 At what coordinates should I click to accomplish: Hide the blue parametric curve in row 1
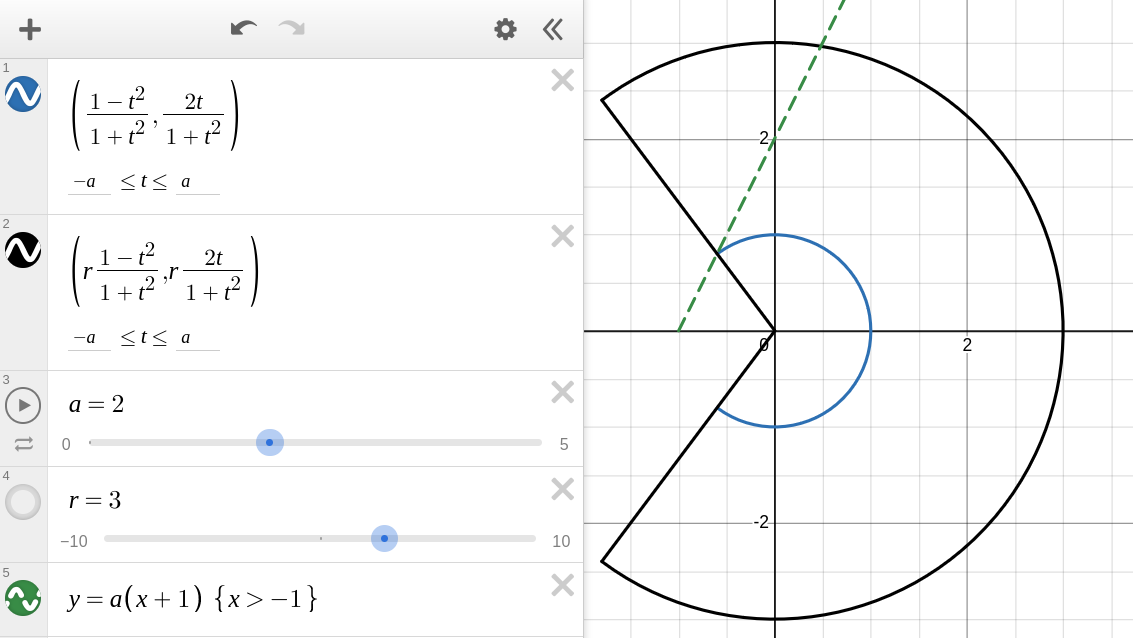[x=23, y=94]
